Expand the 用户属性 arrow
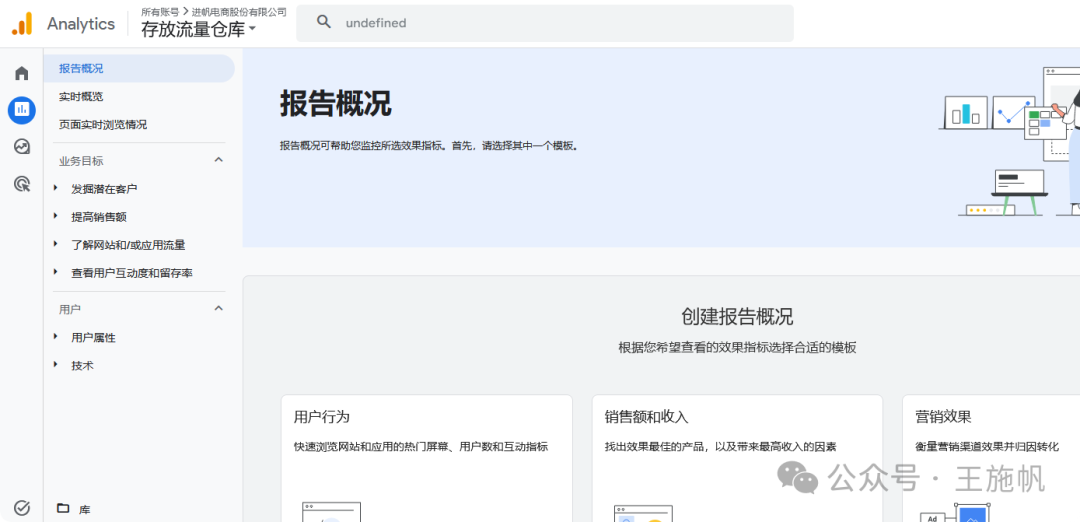 pyautogui.click(x=56, y=337)
